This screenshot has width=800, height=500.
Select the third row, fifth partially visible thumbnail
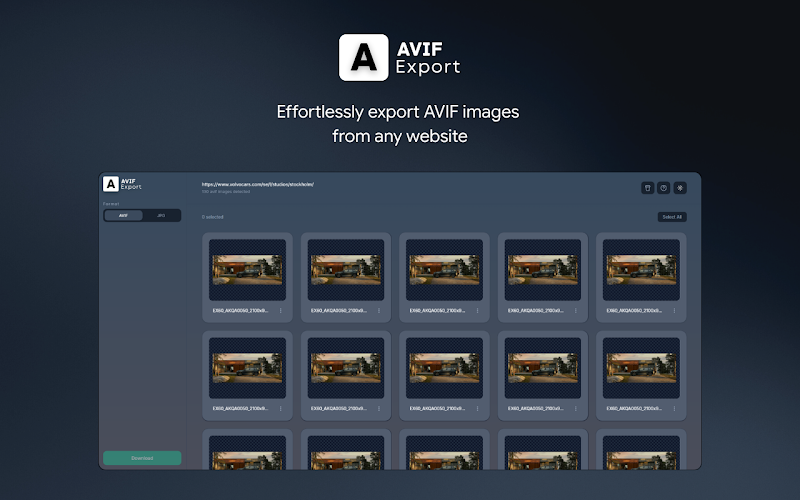(641, 453)
